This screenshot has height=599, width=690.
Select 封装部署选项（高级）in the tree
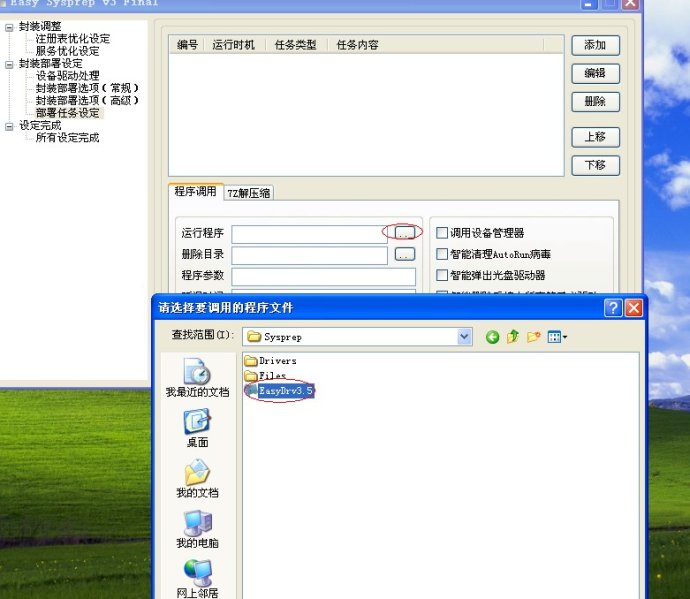point(87,100)
